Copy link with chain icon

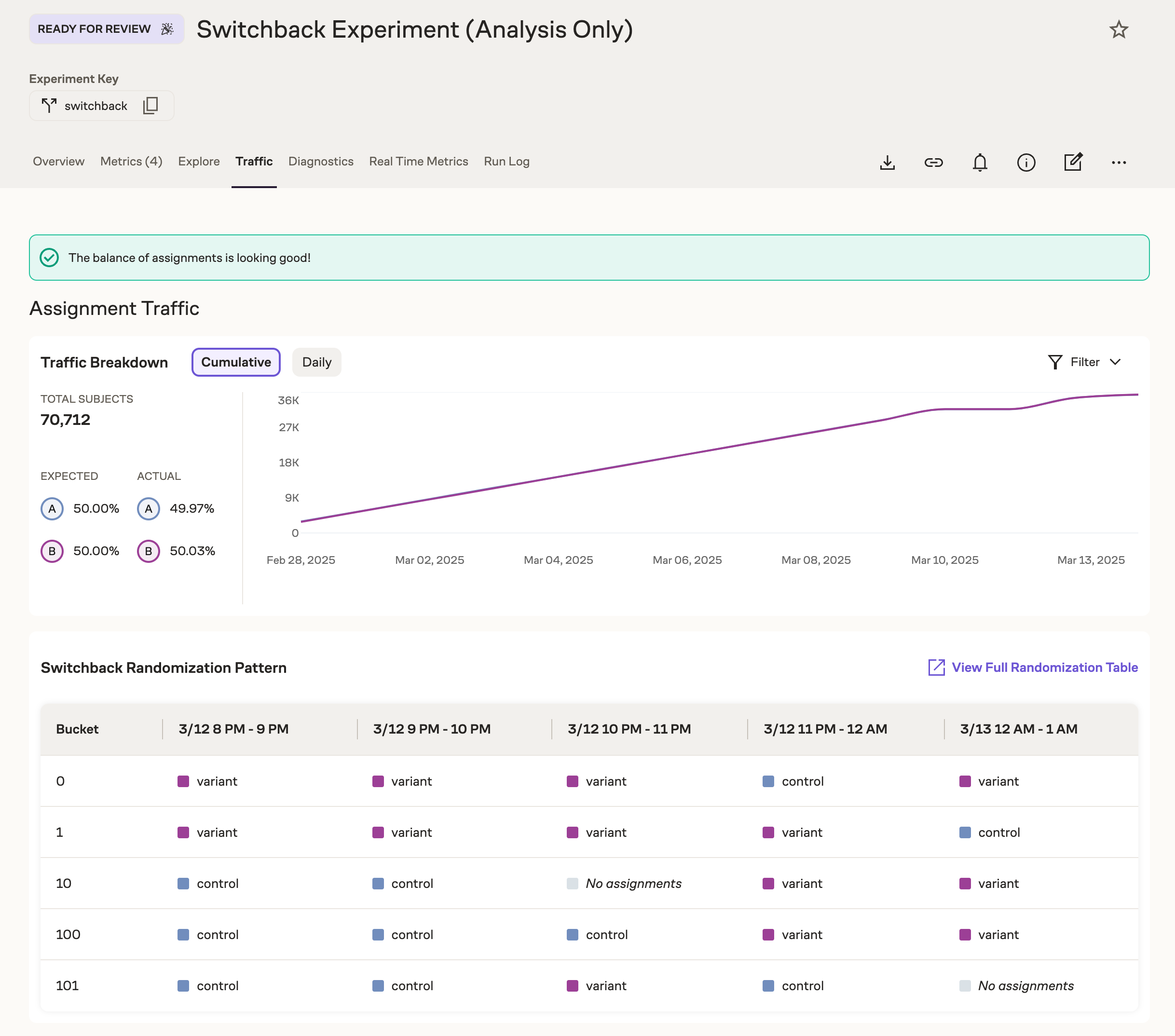tap(933, 163)
